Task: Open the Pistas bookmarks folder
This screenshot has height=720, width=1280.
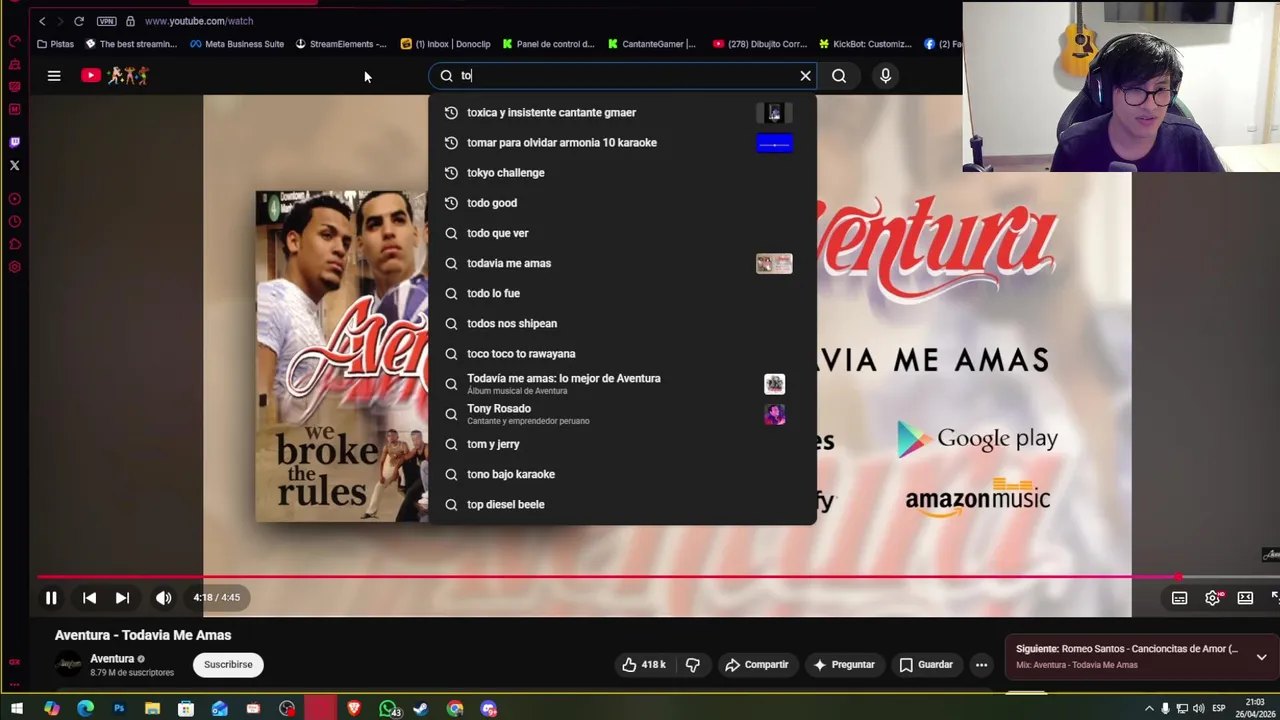Action: [x=55, y=44]
